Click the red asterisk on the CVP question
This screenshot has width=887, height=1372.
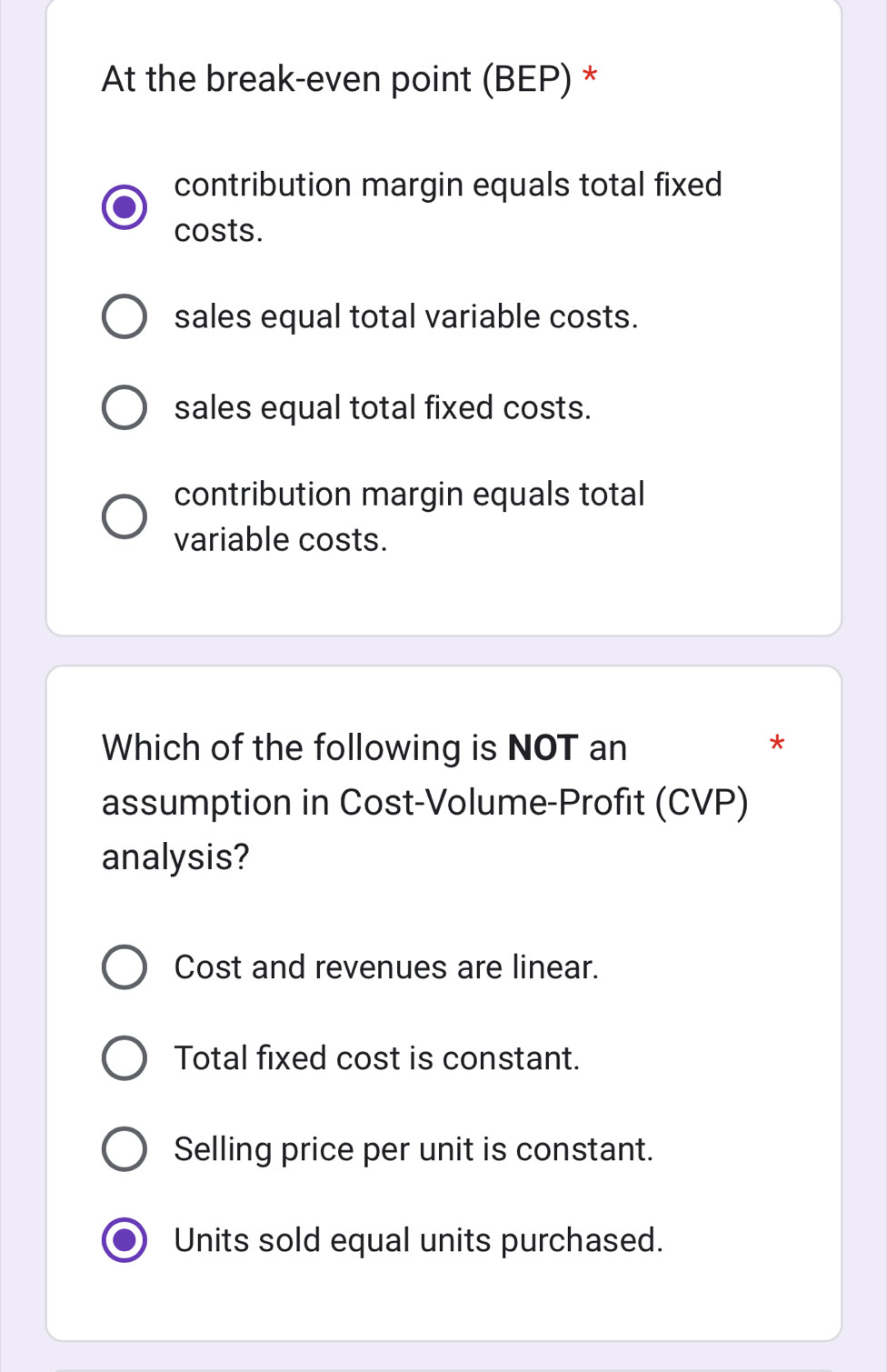779,746
